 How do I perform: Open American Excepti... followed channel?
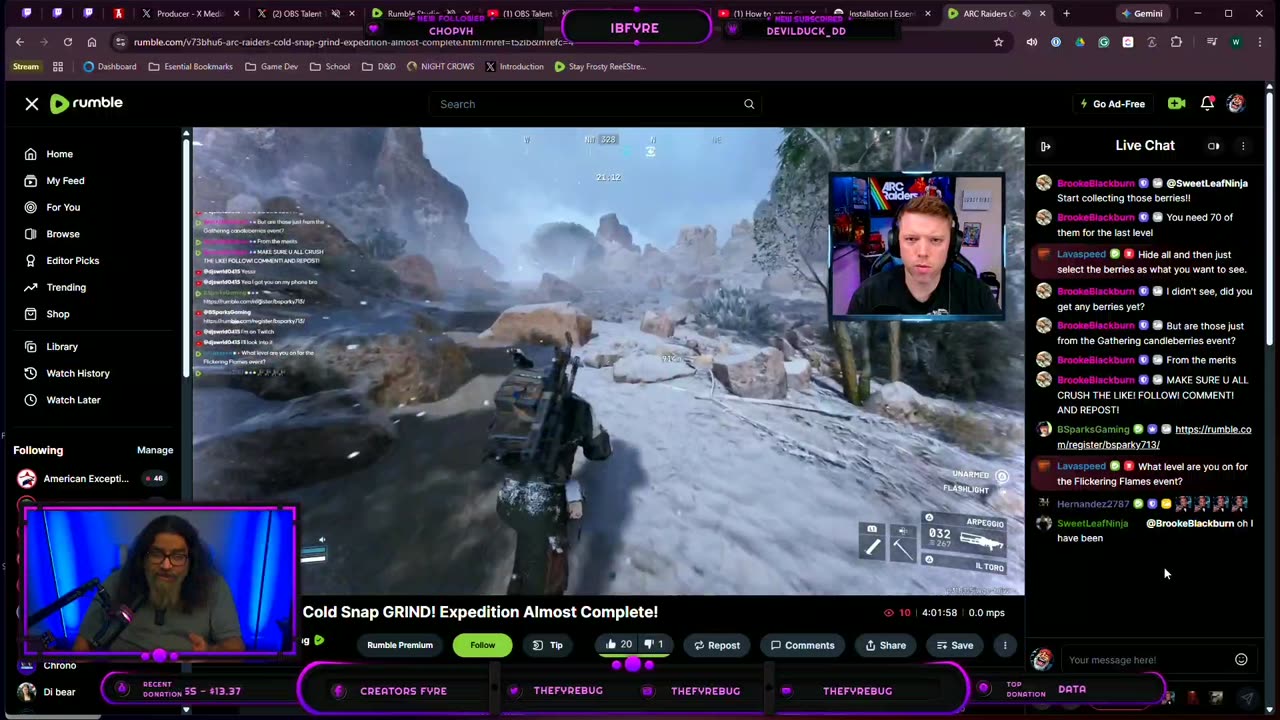coord(86,479)
